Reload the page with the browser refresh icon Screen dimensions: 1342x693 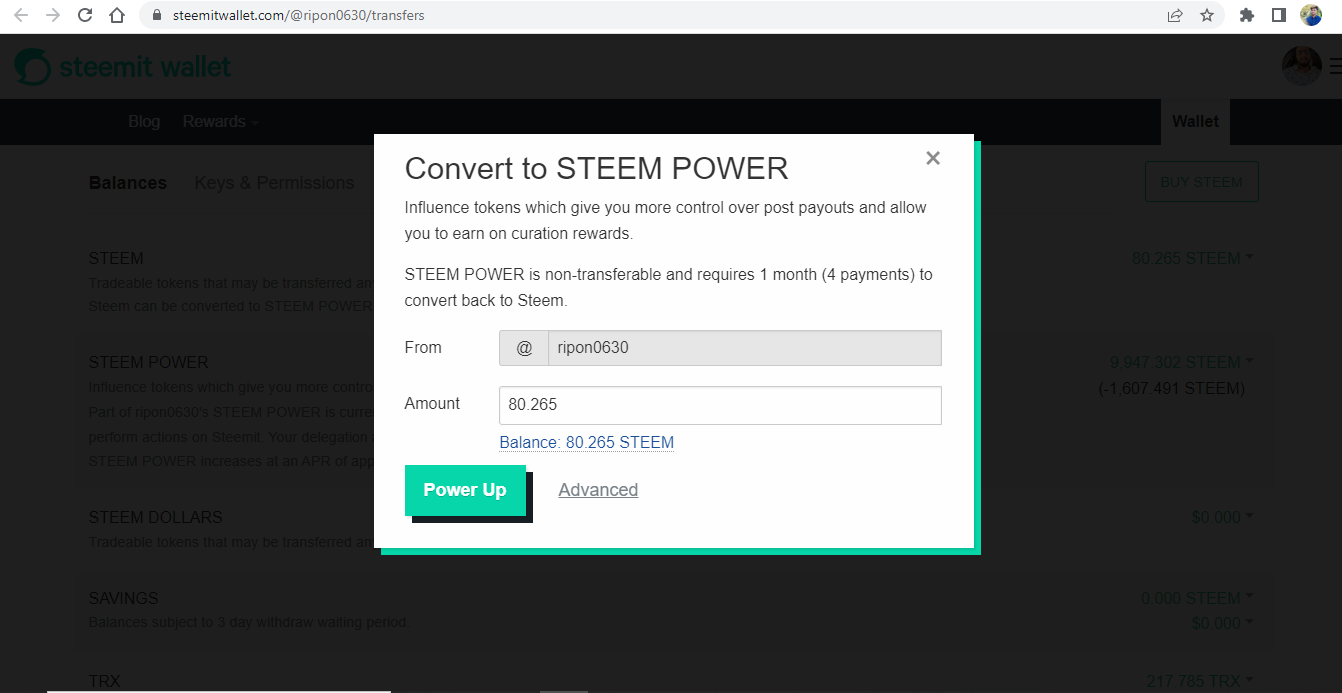click(85, 15)
